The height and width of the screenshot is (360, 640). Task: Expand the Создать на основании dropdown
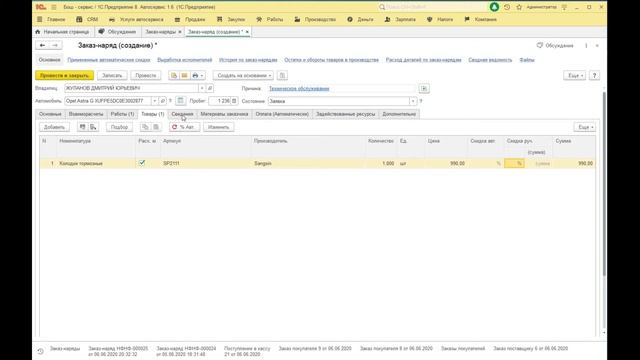pyautogui.click(x=244, y=76)
